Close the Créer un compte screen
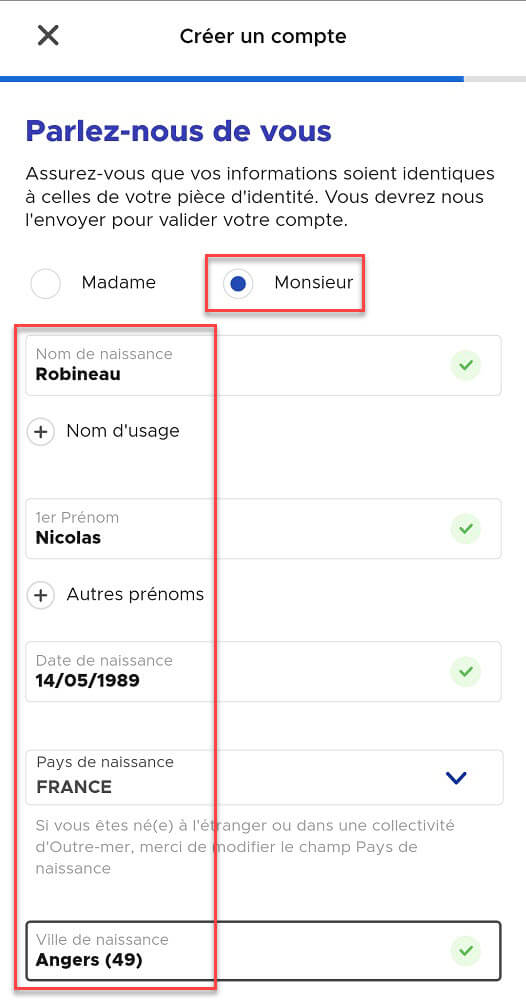 [48, 36]
